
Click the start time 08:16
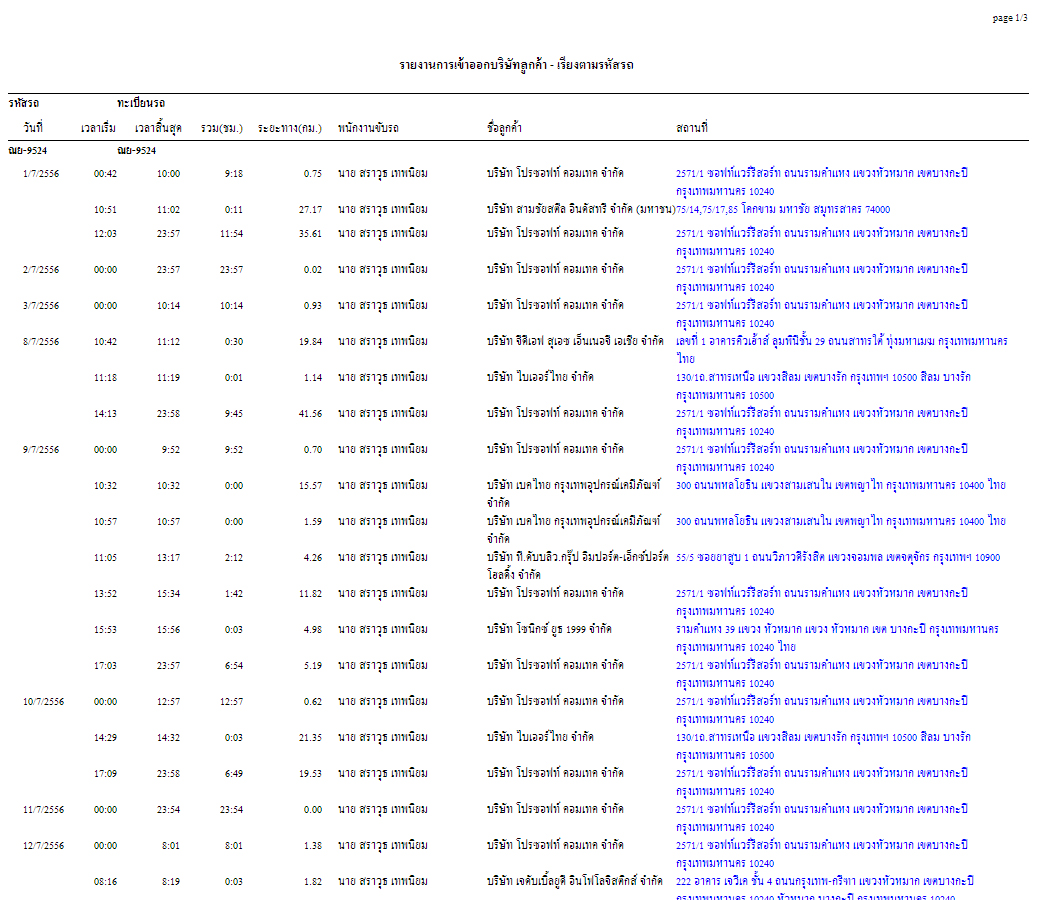click(x=105, y=881)
